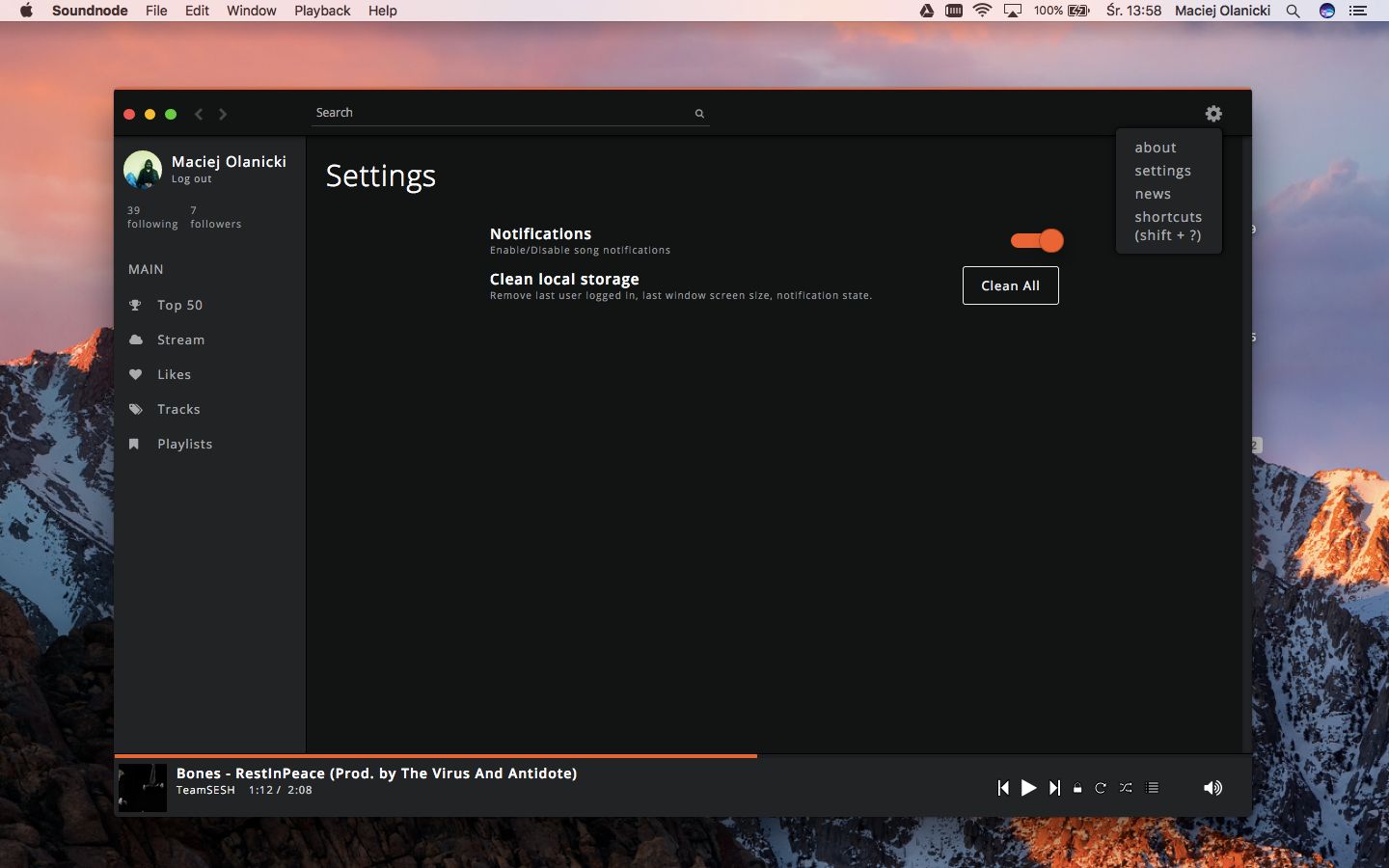1389x868 pixels.
Task: Click the Google Drive menu bar icon
Action: pyautogui.click(x=926, y=11)
